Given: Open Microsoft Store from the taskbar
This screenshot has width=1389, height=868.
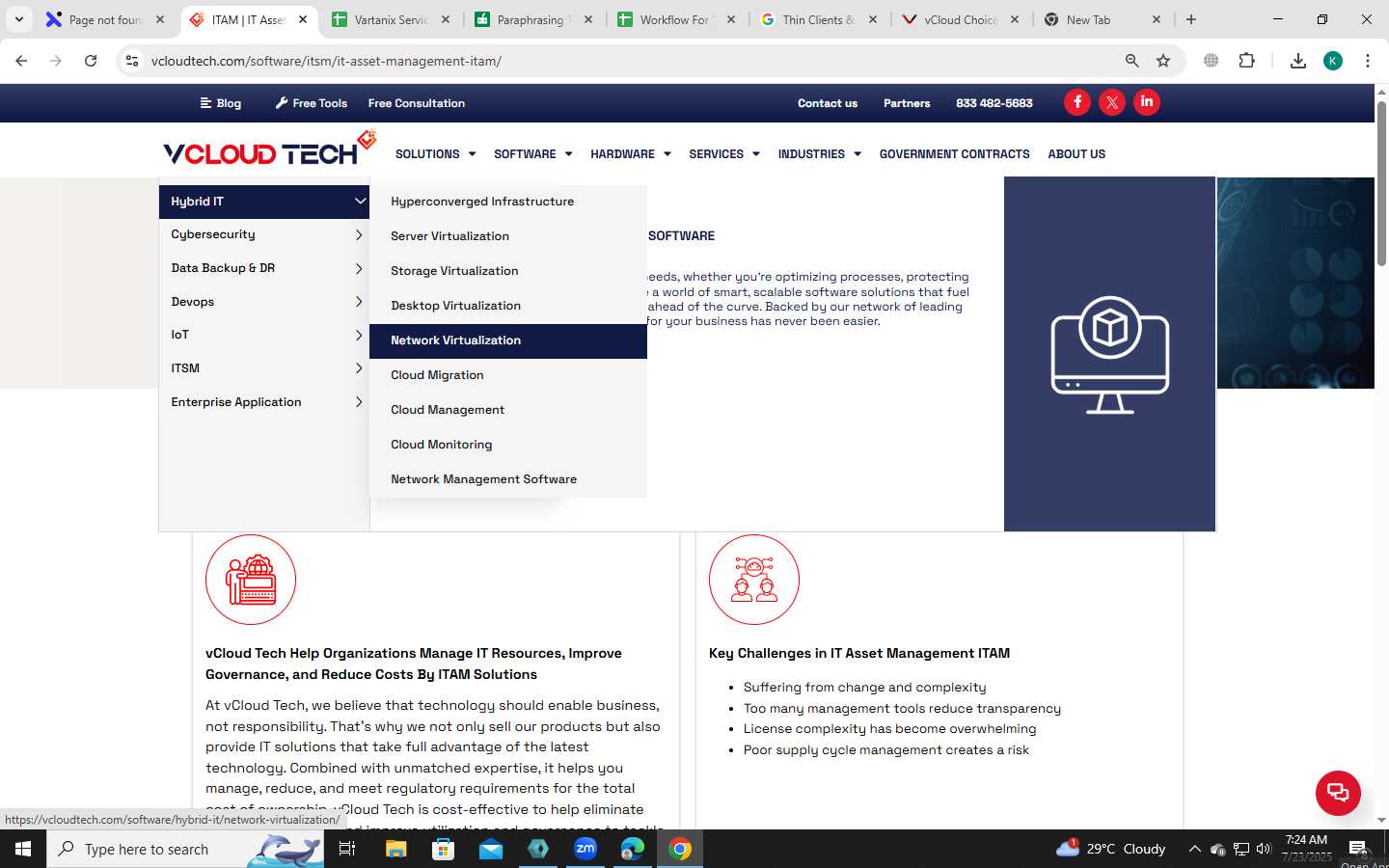Looking at the screenshot, I should point(443,849).
